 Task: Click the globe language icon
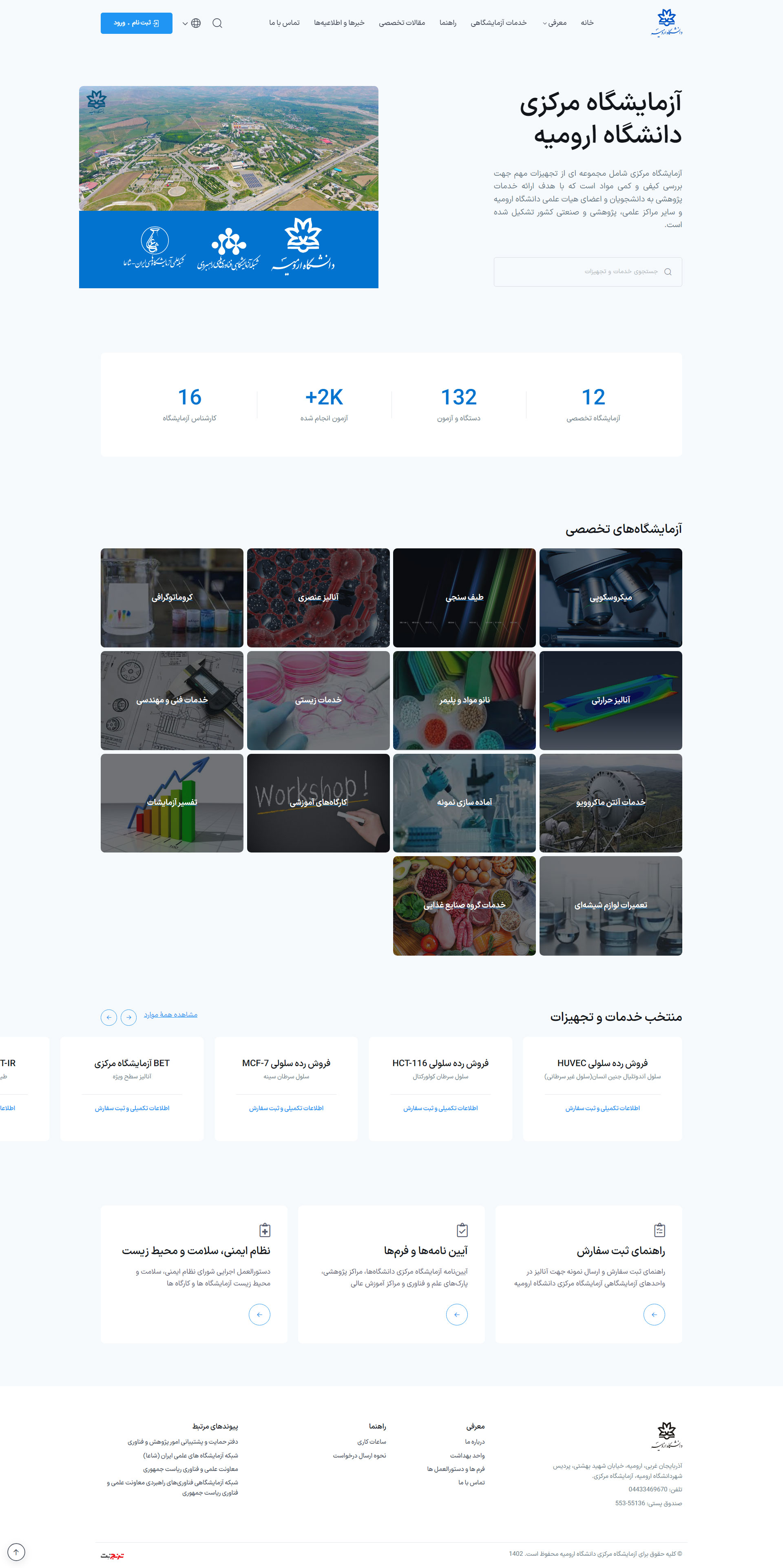coord(195,23)
